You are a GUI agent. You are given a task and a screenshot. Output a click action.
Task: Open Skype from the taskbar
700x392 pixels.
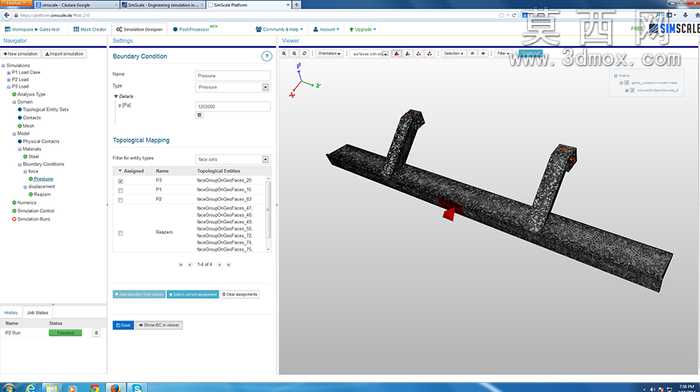click(x=137, y=388)
